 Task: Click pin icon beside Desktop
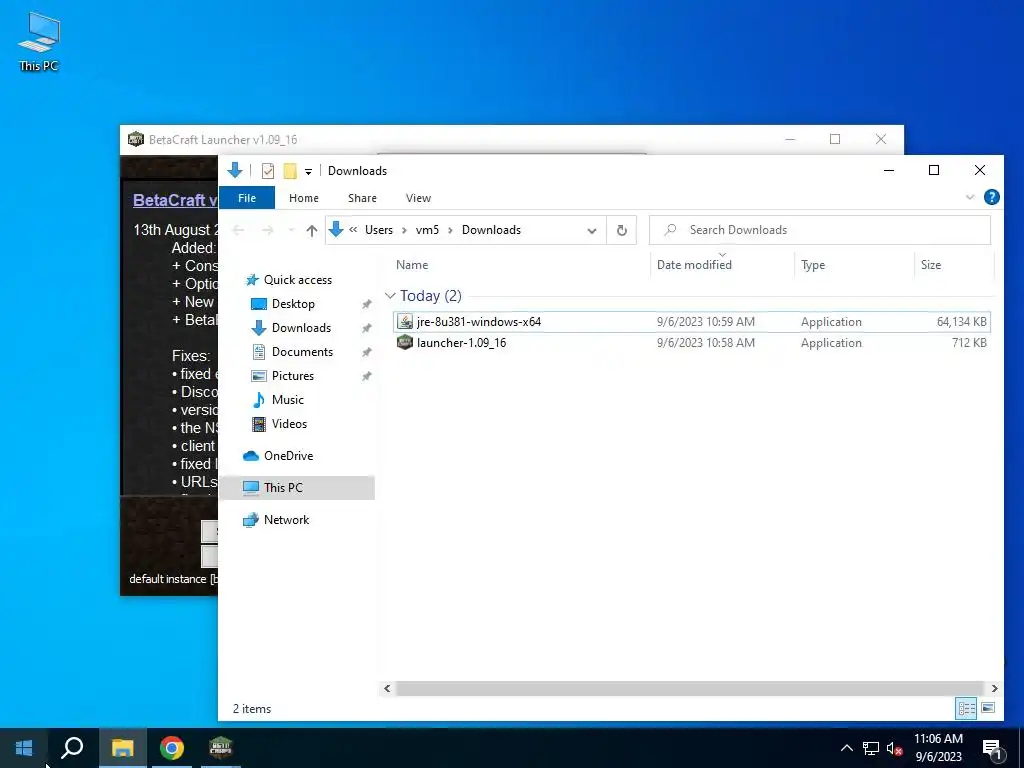pos(366,304)
